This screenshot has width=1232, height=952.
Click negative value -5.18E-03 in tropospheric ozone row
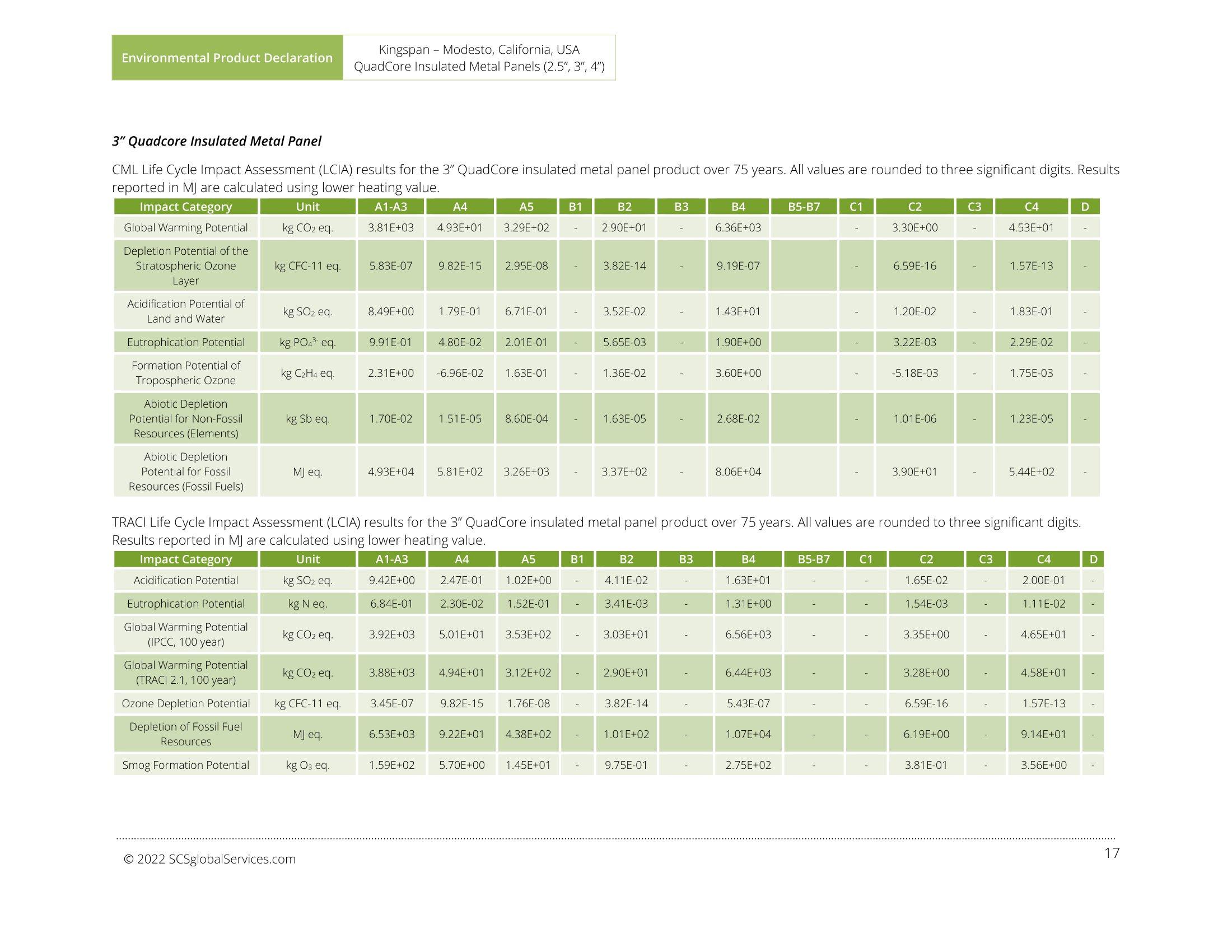click(x=914, y=373)
